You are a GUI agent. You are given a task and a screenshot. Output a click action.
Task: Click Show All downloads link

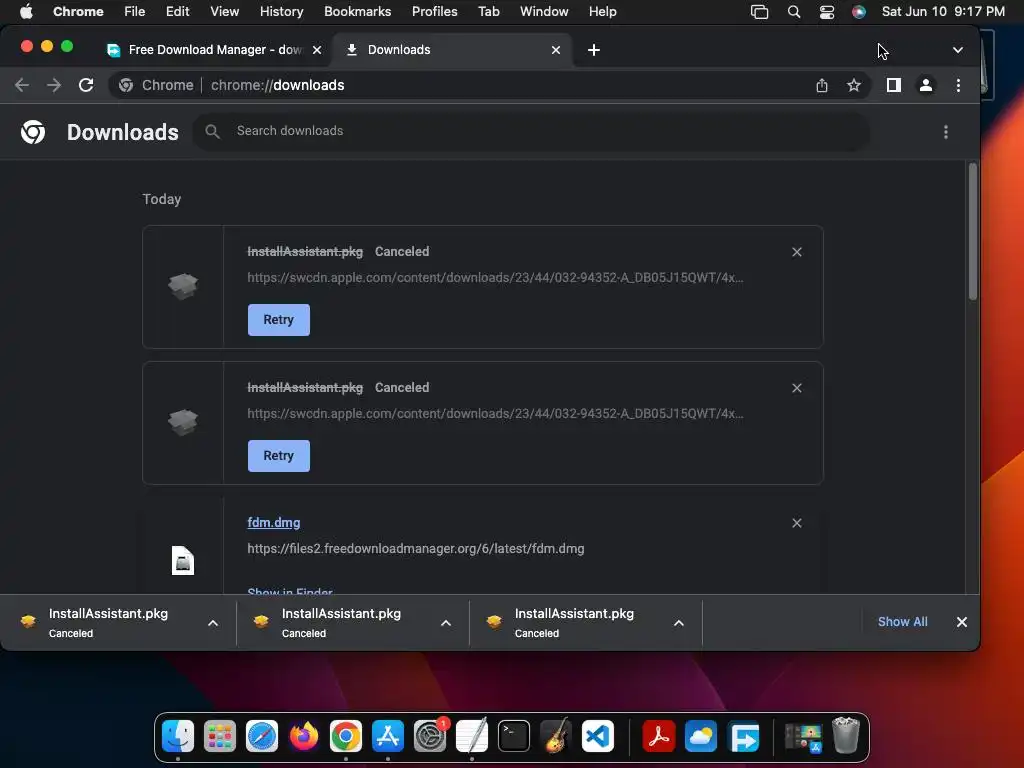903,622
